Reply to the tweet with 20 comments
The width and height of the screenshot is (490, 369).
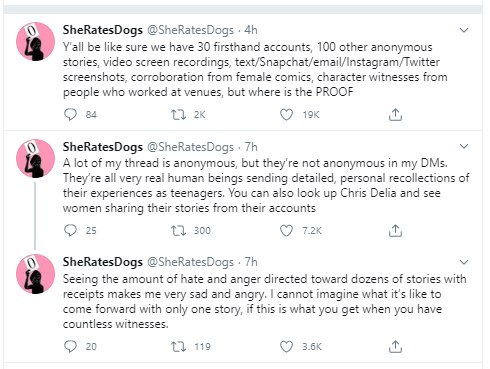(x=70, y=346)
